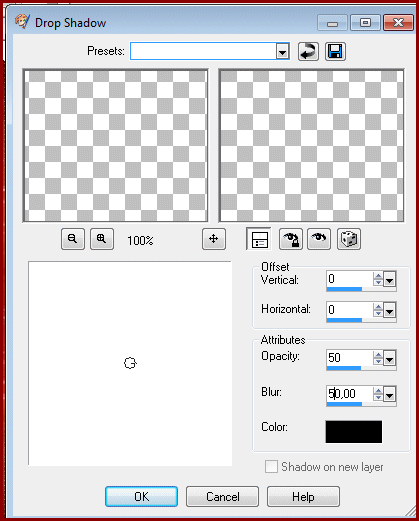Click in the Blur value field
419x521 pixels.
[350, 394]
